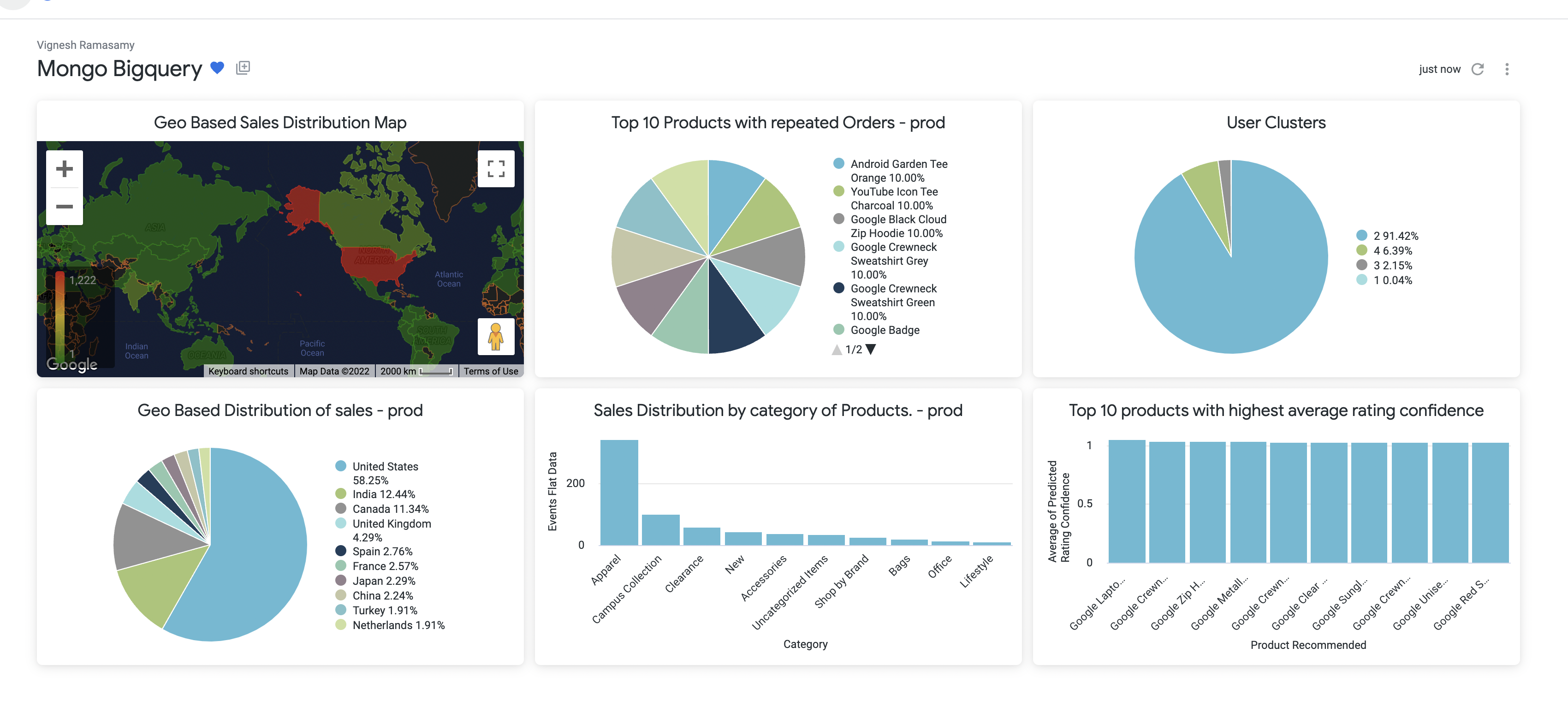The image size is (1568, 701).
Task: Click the blue heart favorite icon
Action: [x=217, y=68]
